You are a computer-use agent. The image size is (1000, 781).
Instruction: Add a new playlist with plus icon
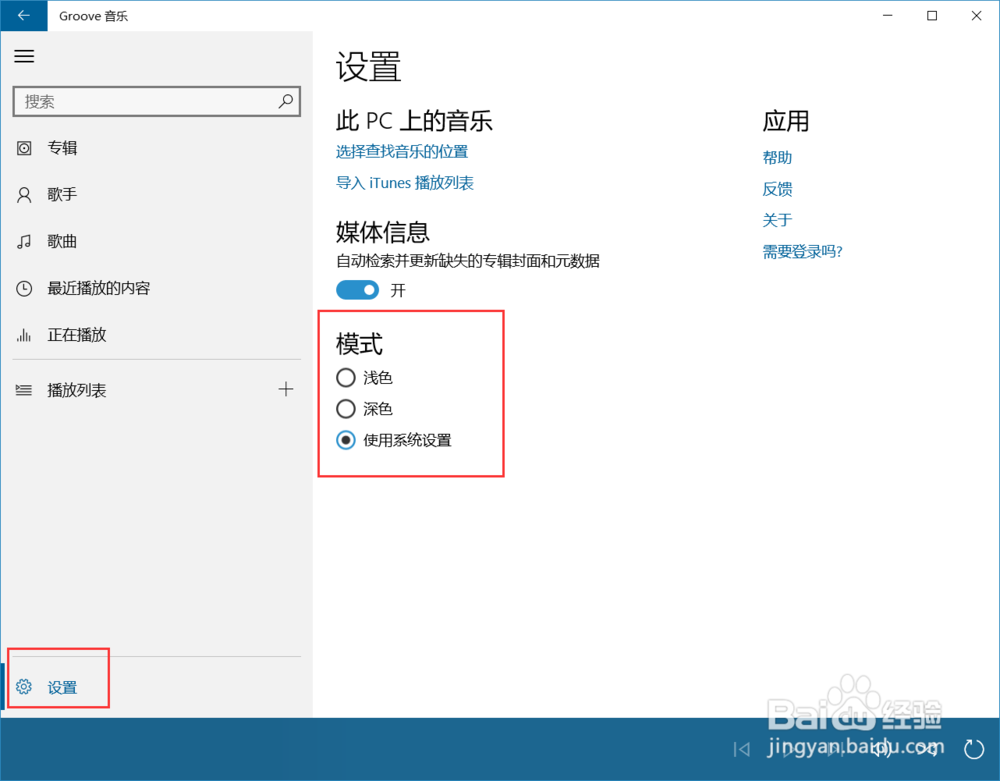(x=286, y=389)
